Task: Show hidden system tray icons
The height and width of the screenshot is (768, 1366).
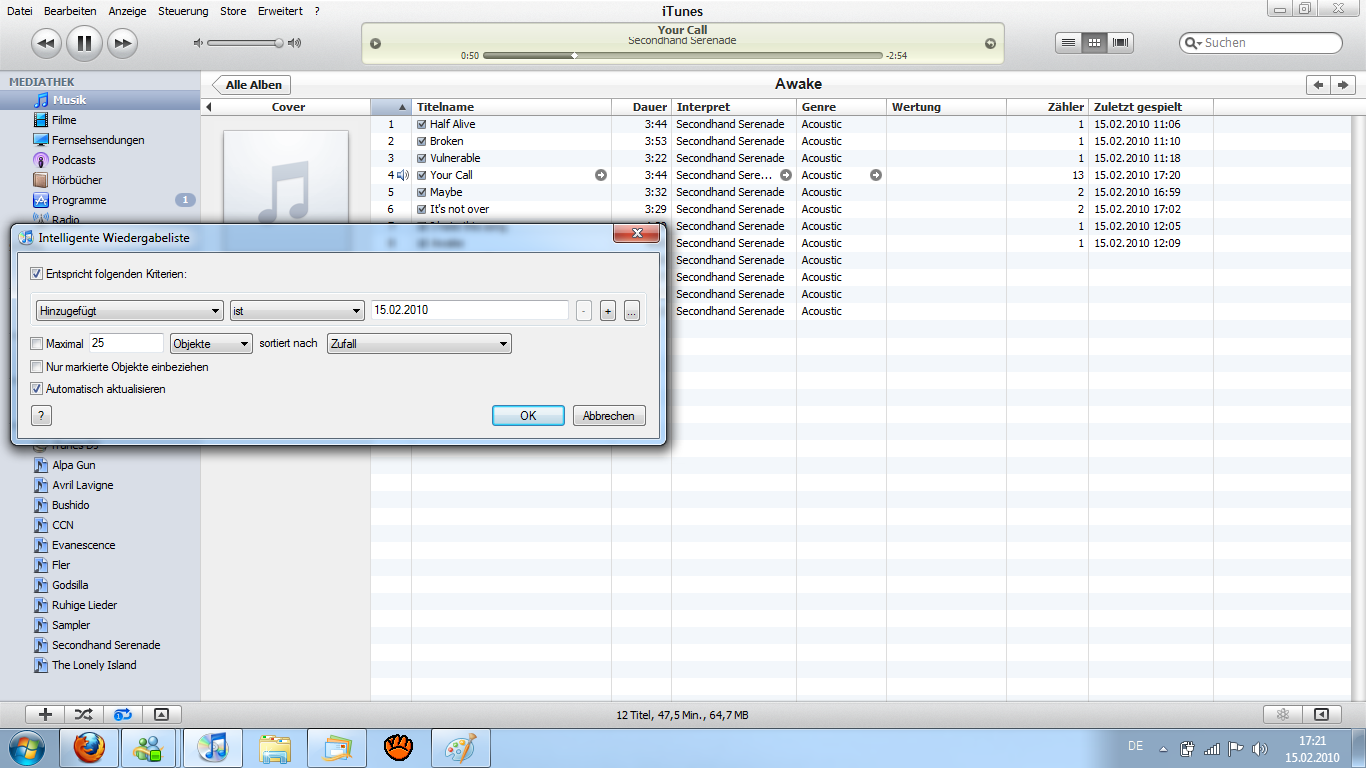Action: [1163, 748]
